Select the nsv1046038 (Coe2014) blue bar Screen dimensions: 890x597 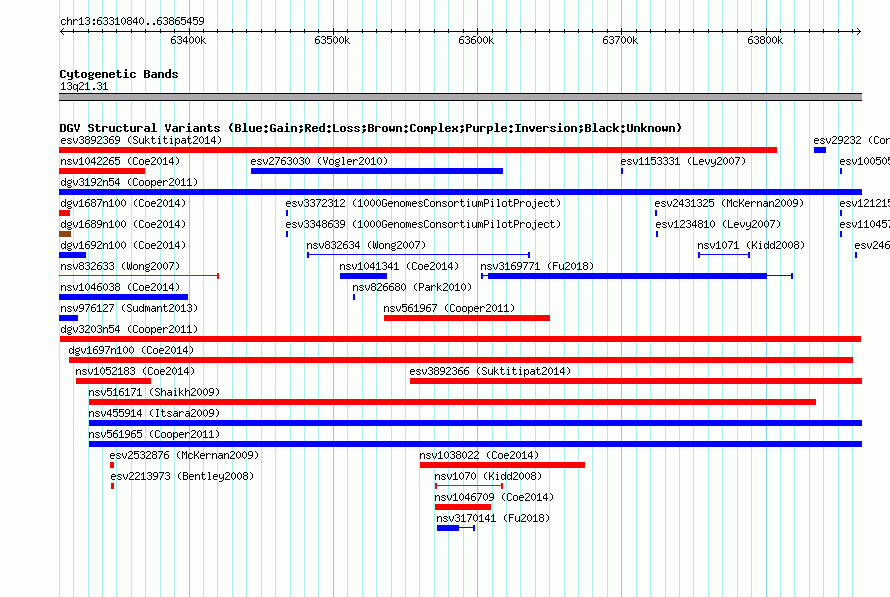[123, 297]
